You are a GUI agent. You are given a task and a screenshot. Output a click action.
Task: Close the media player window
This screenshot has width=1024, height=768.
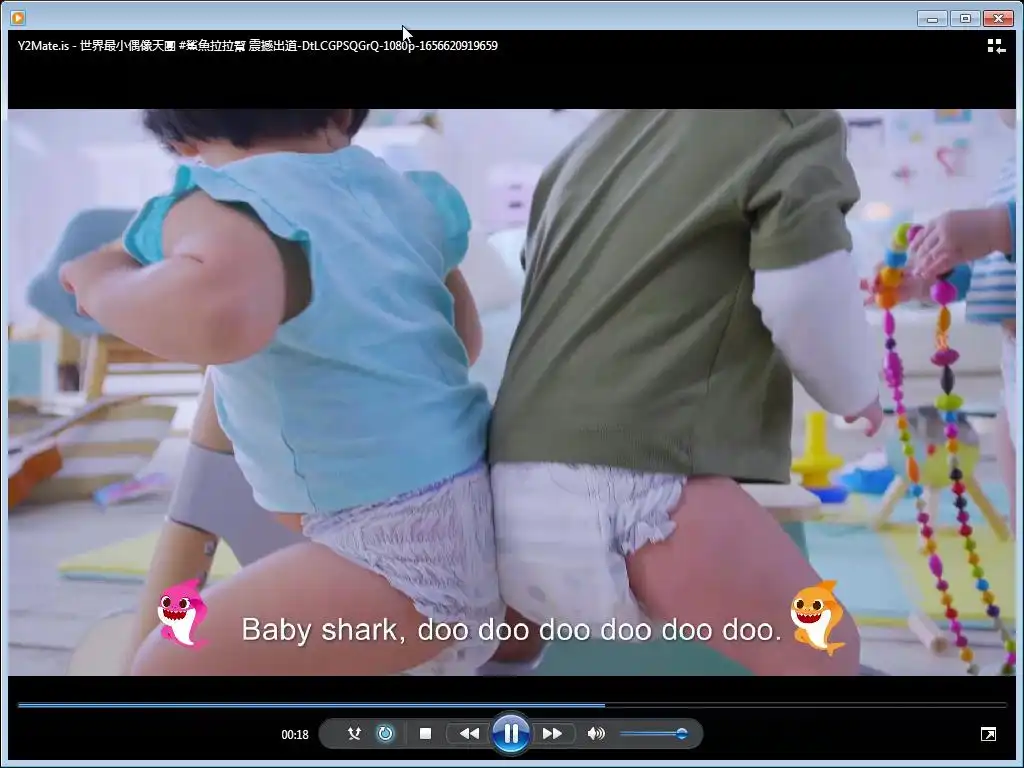pyautogui.click(x=998, y=18)
